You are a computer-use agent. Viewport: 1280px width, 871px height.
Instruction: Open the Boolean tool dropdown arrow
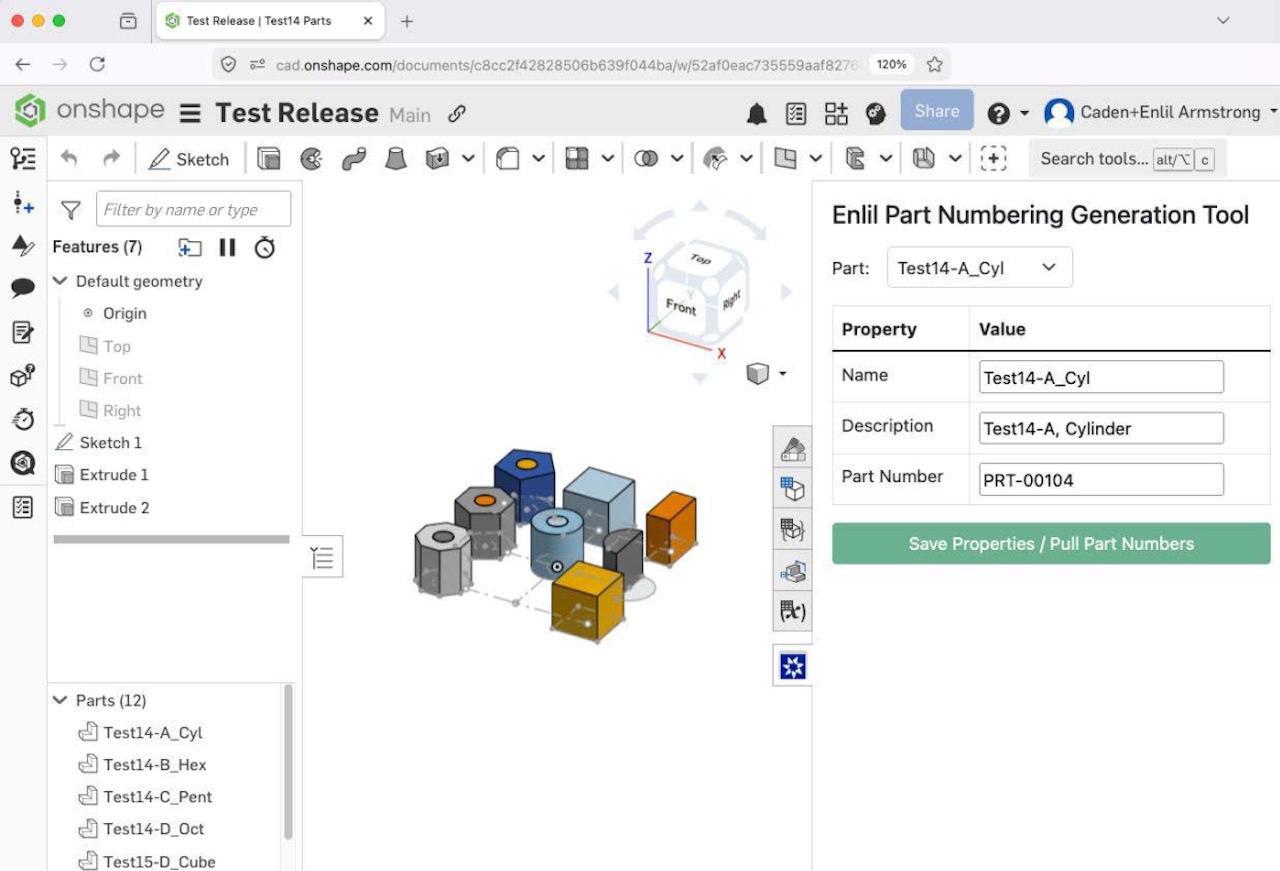(677, 158)
